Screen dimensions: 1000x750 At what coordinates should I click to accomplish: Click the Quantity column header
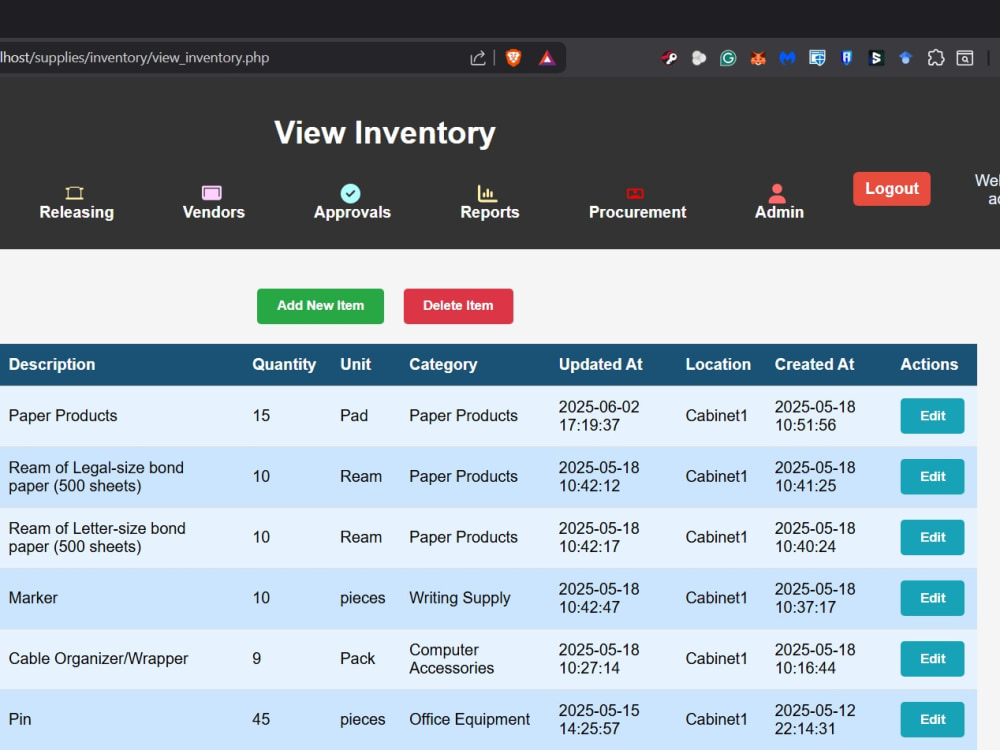(284, 364)
